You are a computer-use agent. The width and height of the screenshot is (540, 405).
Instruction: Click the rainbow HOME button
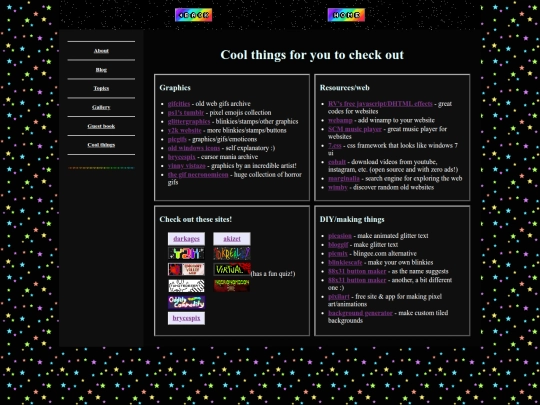(346, 15)
